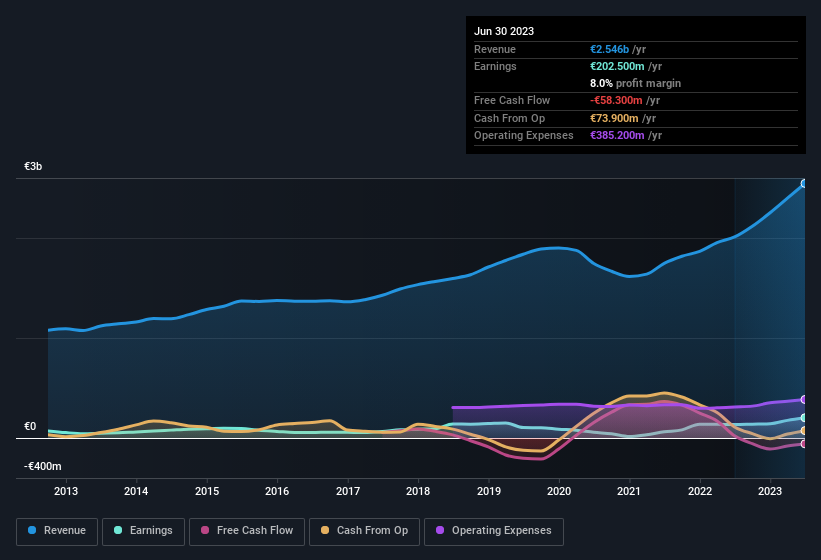Click the 2013 year label on axis
Viewport: 821px width, 560px height.
coord(66,491)
